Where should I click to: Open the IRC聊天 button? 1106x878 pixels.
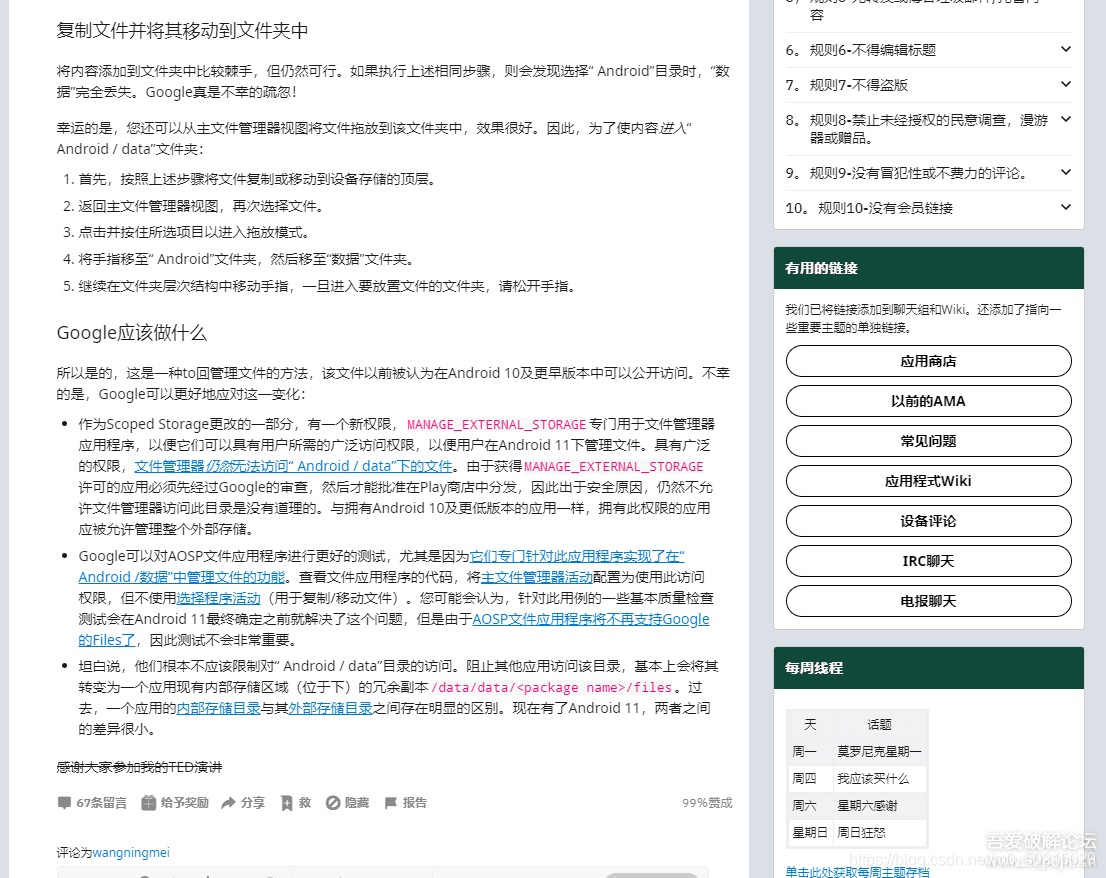pyautogui.click(x=928, y=561)
